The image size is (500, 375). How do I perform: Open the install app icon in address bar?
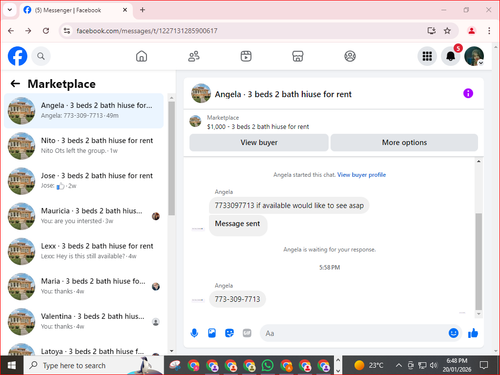click(431, 31)
